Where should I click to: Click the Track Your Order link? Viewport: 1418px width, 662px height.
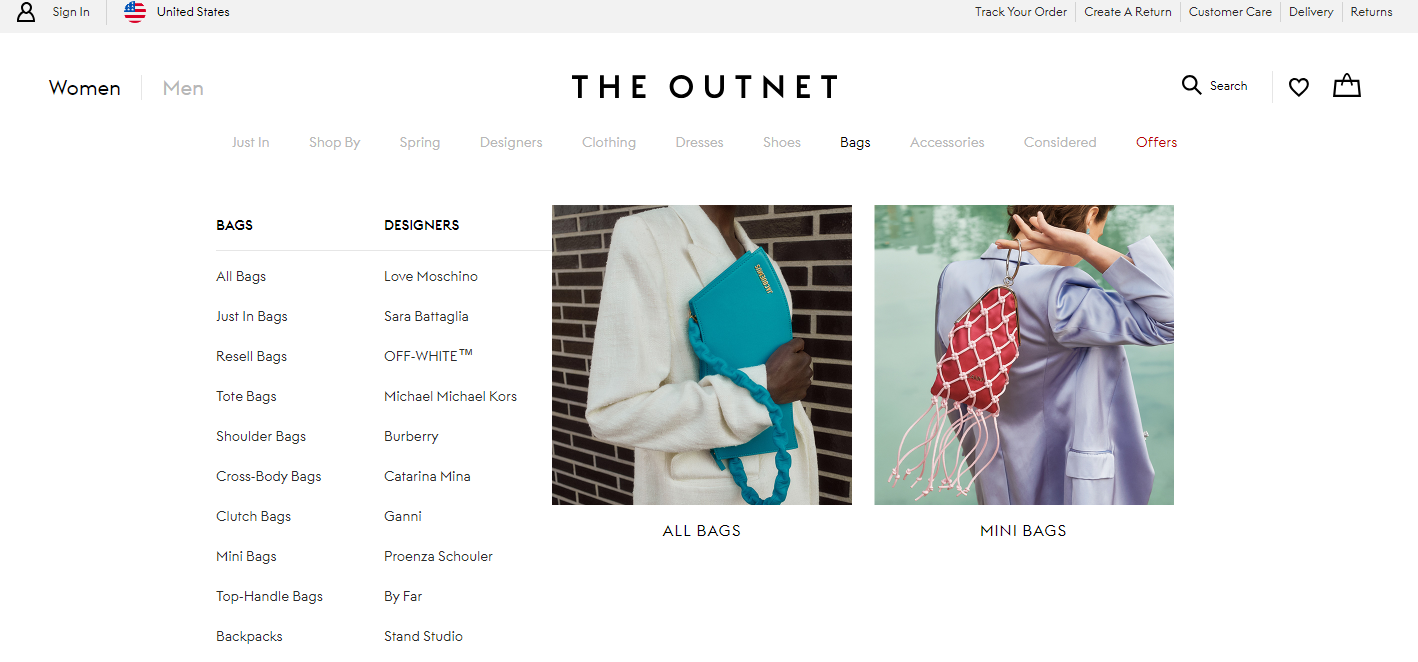[1021, 12]
